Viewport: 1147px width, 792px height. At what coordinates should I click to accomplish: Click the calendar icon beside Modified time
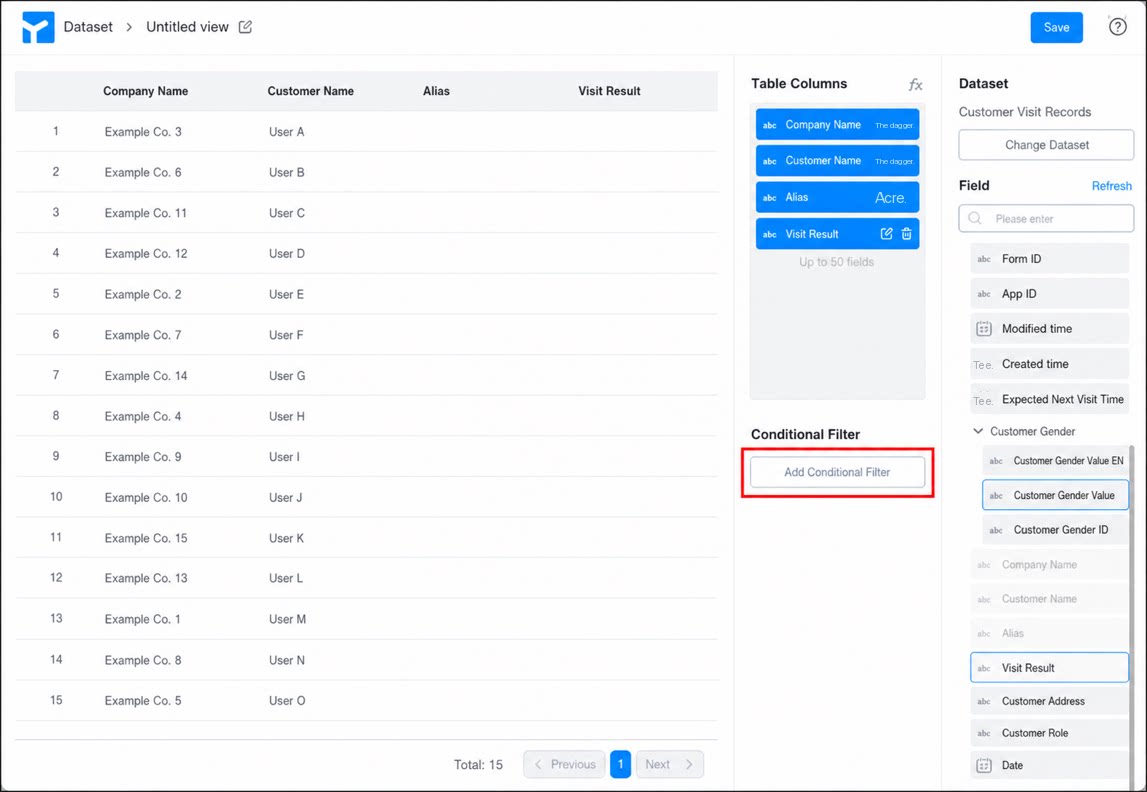pyautogui.click(x=984, y=329)
